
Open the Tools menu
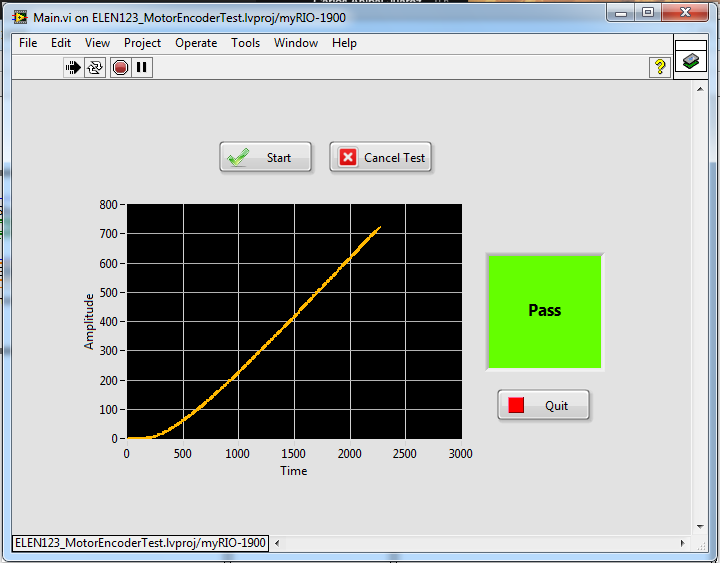coord(246,43)
